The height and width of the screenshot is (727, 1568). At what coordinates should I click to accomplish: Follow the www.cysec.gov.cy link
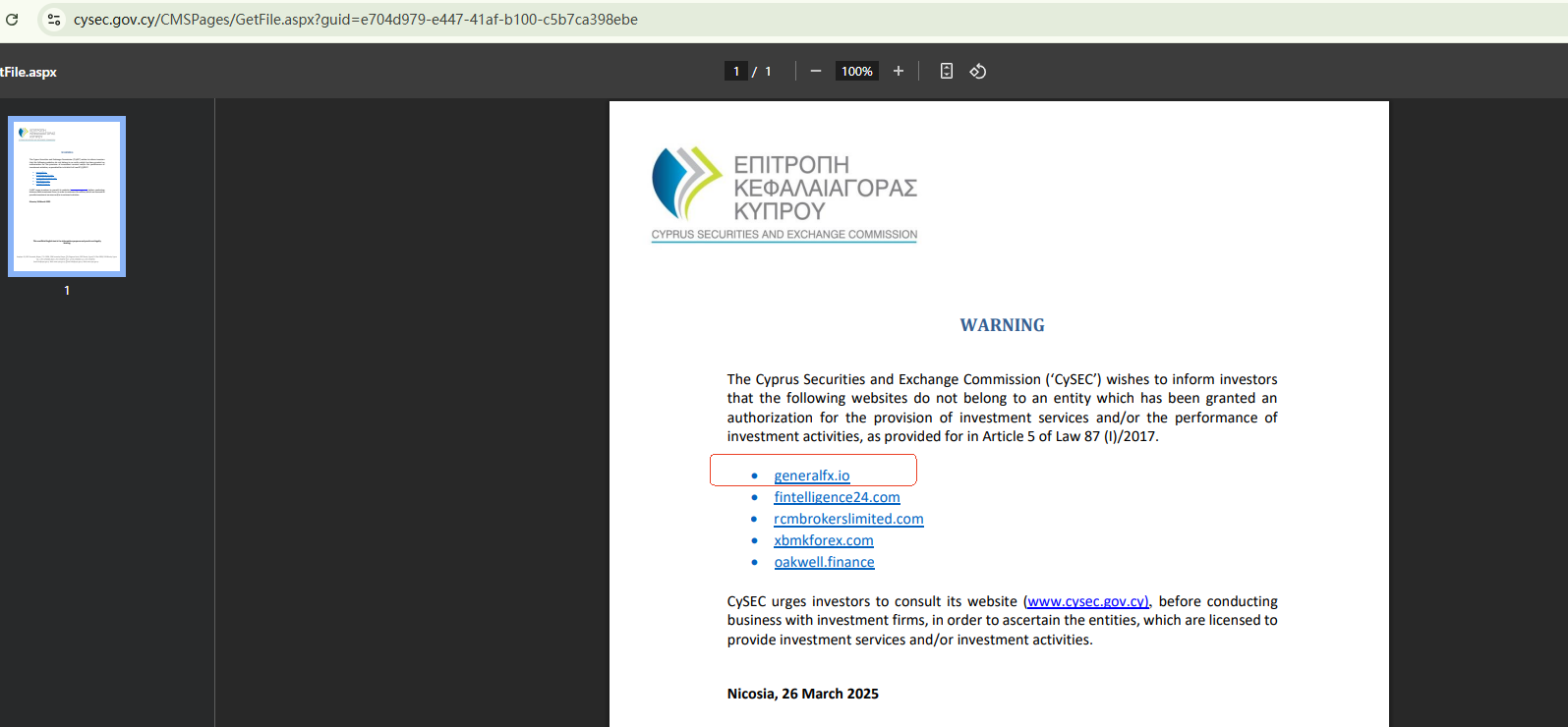coord(1087,601)
